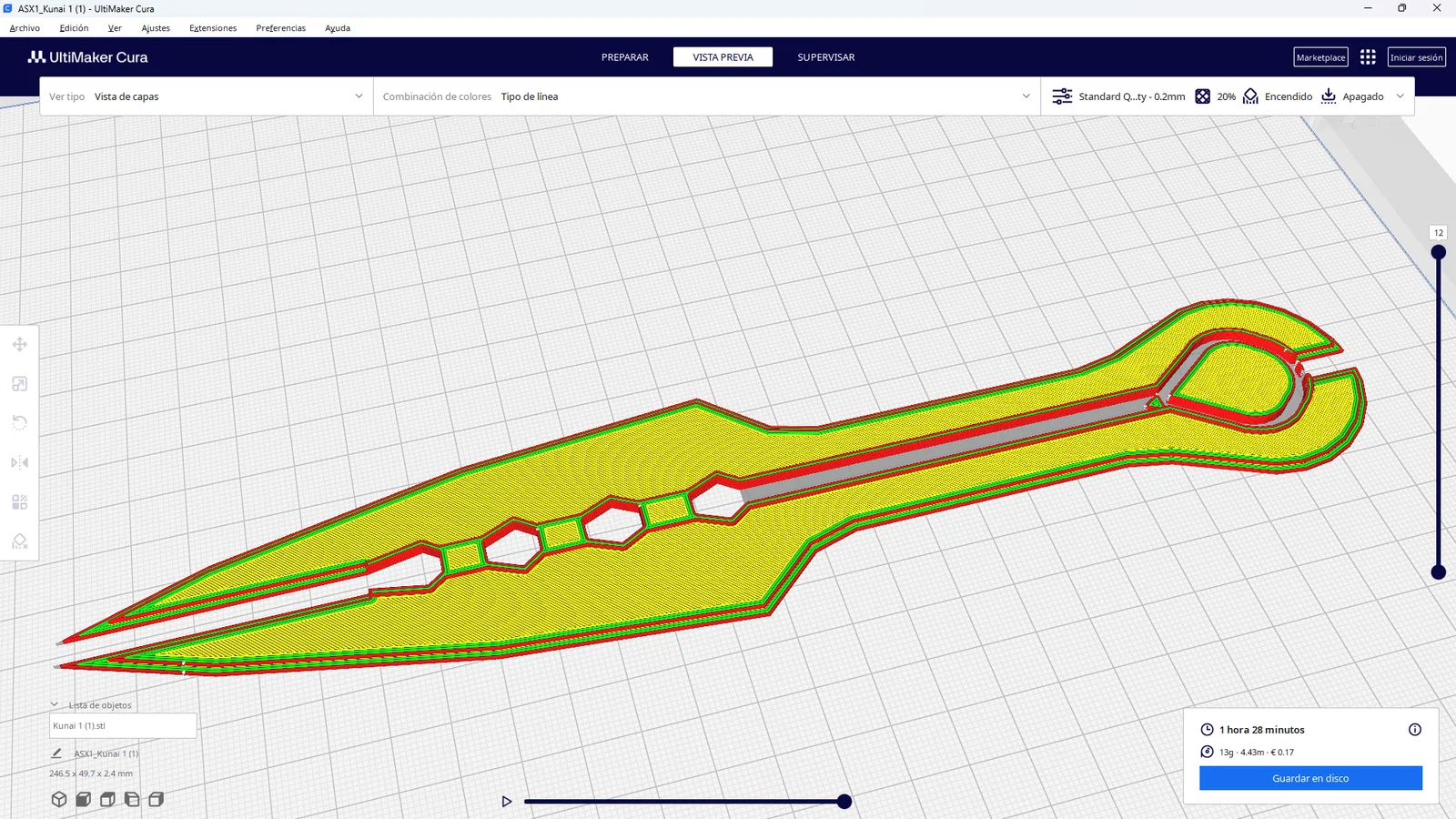The image size is (1456, 819).
Task: Collapse the Lista de objetos list
Action: (x=54, y=704)
